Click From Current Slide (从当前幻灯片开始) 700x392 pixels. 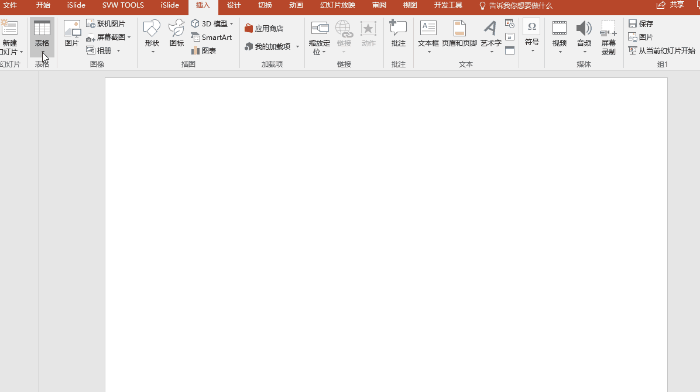[x=662, y=50]
